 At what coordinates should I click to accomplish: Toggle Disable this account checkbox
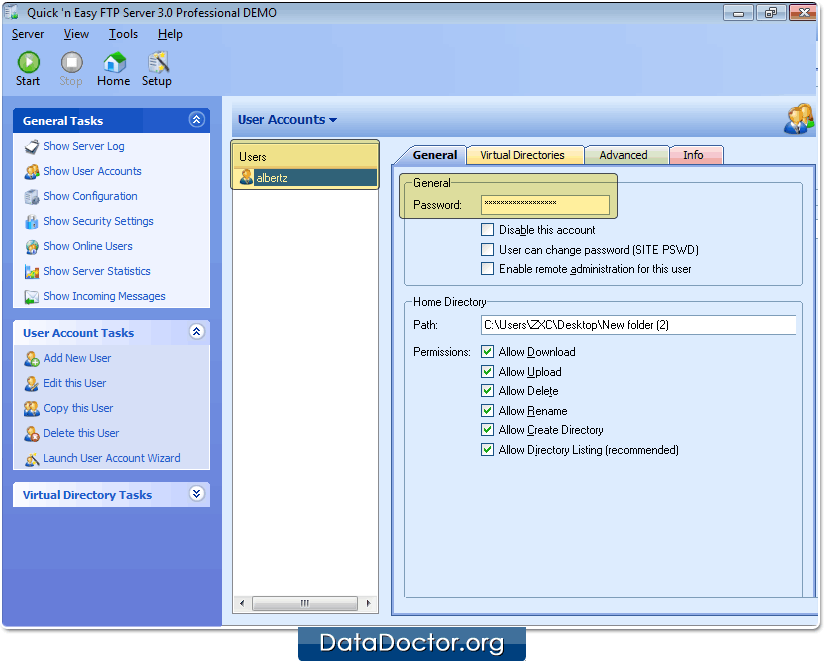(487, 230)
